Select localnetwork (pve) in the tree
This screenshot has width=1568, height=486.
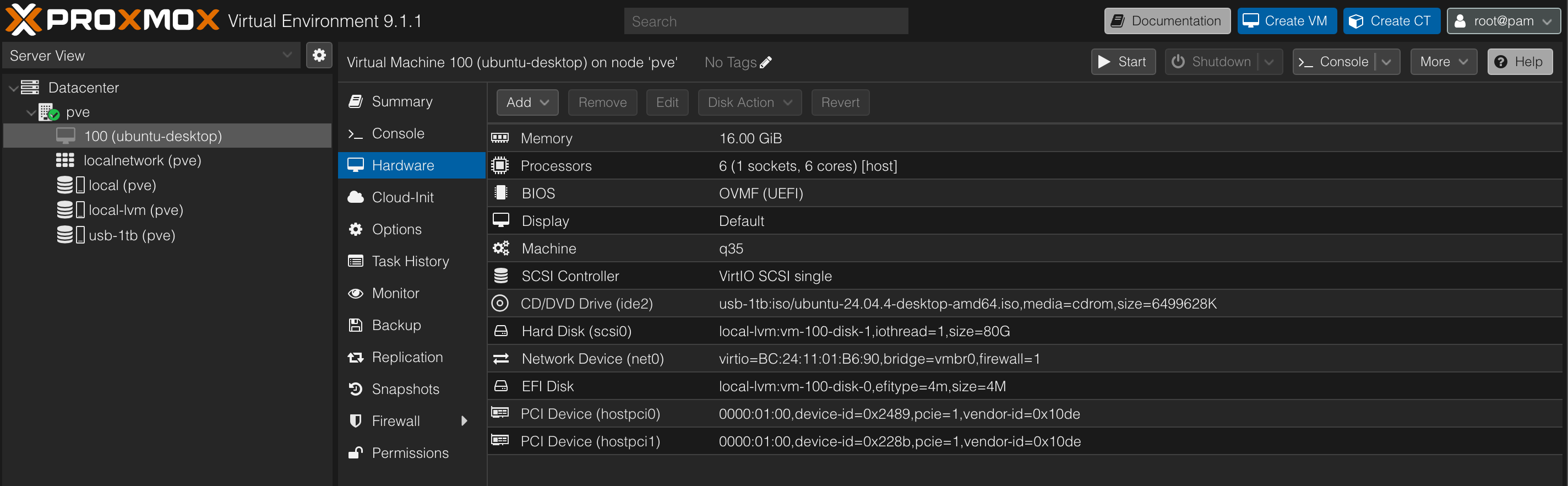point(167,160)
